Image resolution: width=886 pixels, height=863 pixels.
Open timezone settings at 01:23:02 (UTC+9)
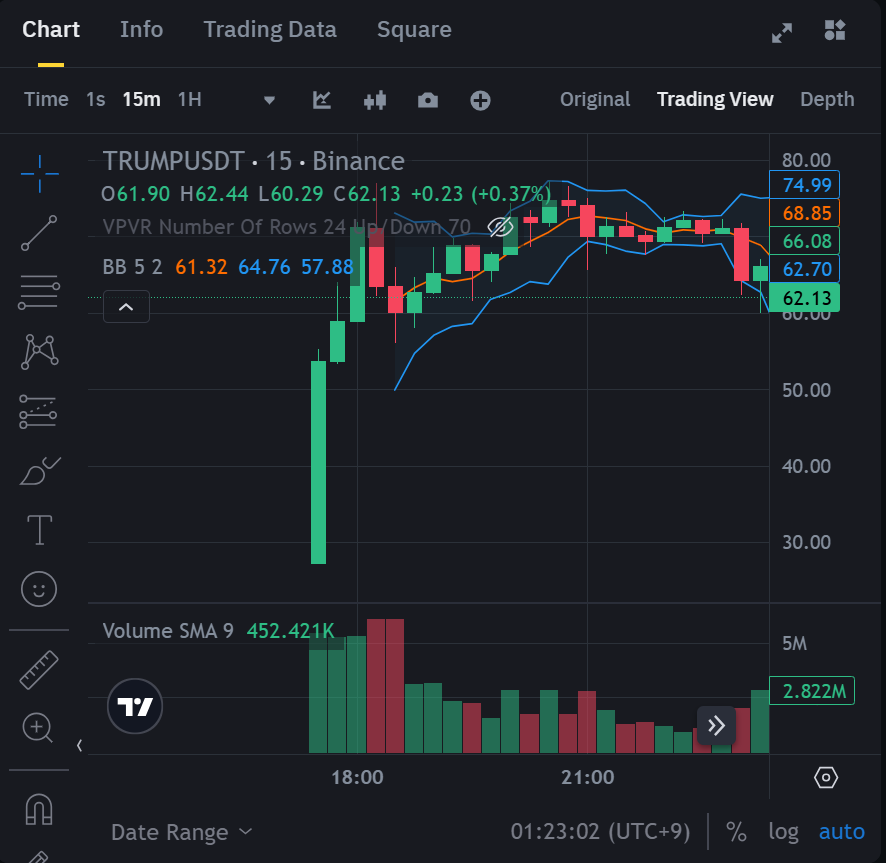pos(600,832)
